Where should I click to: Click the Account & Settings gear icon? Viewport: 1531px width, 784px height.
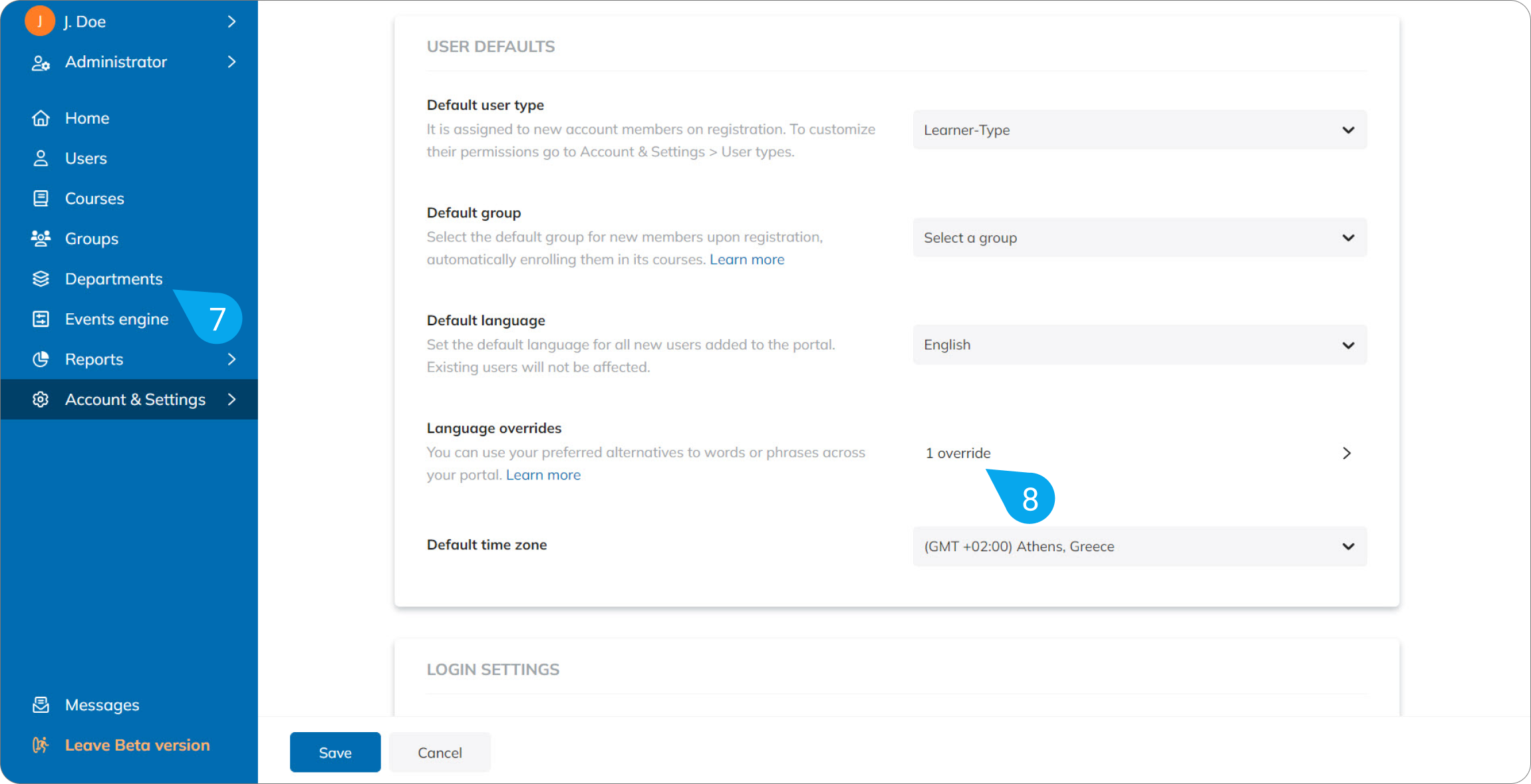tap(41, 400)
